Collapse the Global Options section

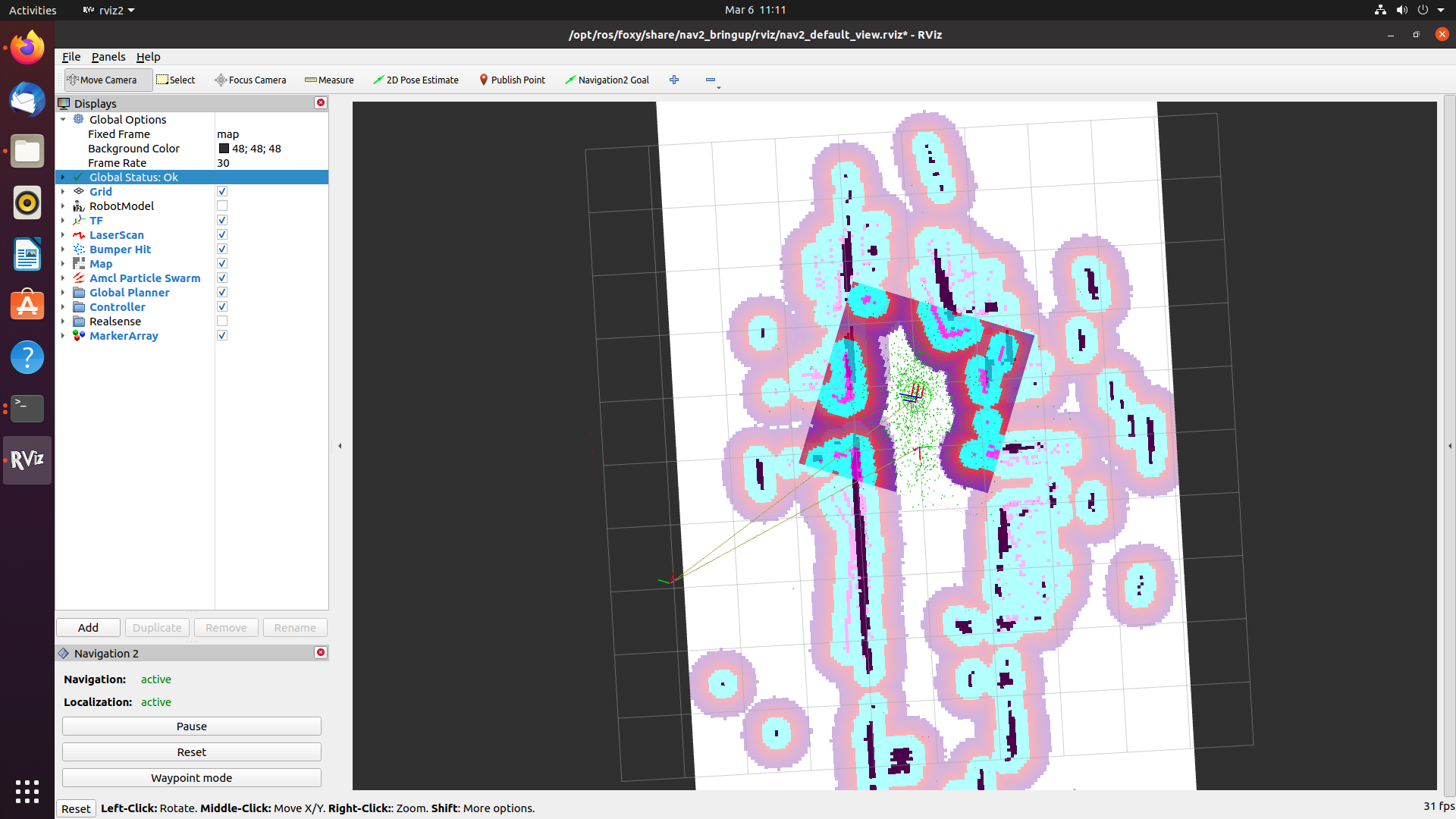(x=63, y=120)
